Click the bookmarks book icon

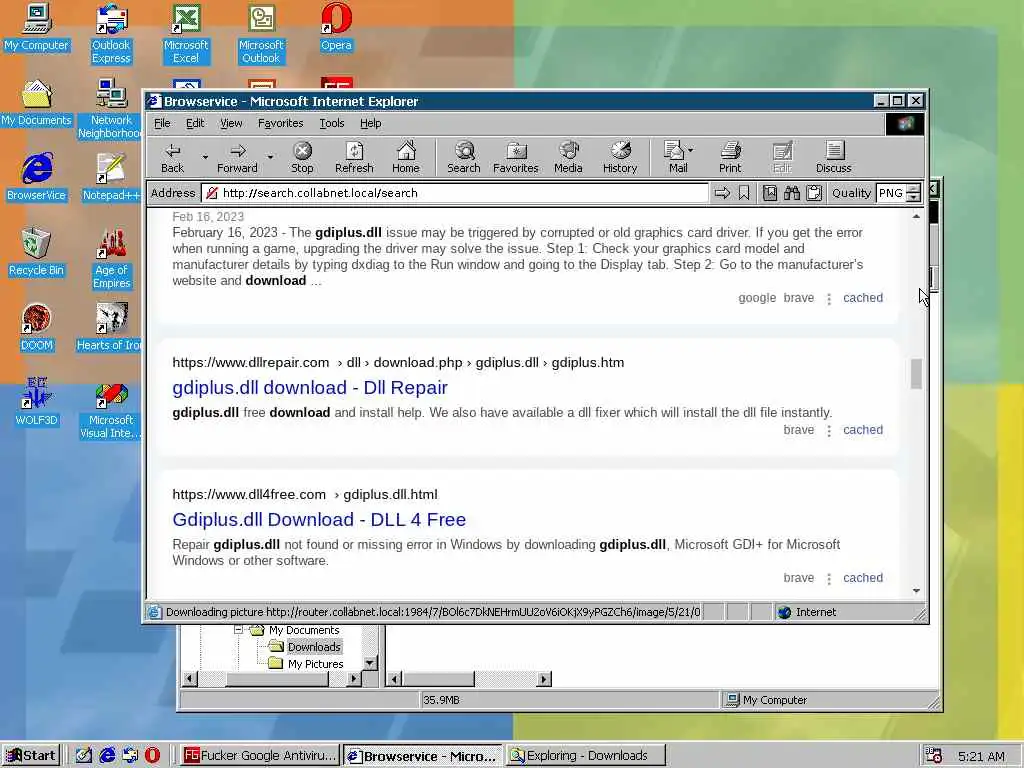pyautogui.click(x=770, y=193)
